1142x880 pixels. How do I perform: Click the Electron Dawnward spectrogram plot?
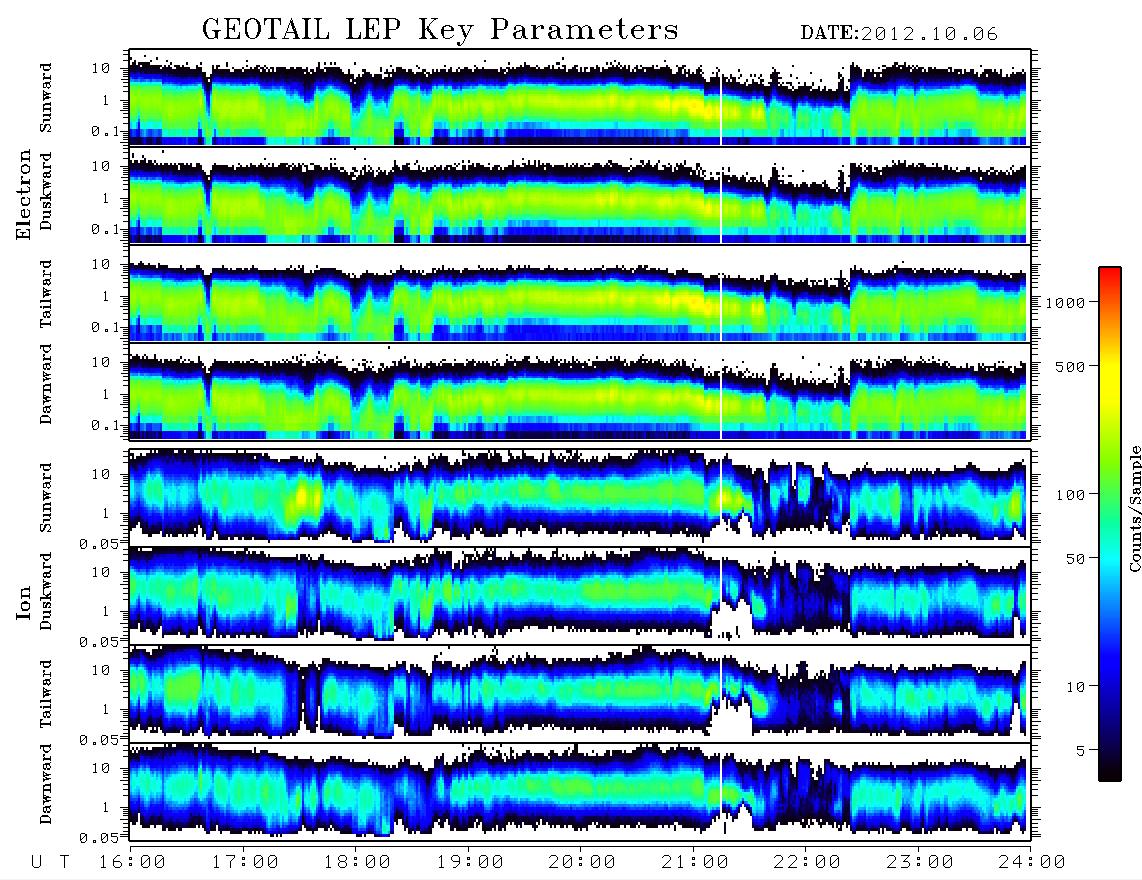pos(580,391)
